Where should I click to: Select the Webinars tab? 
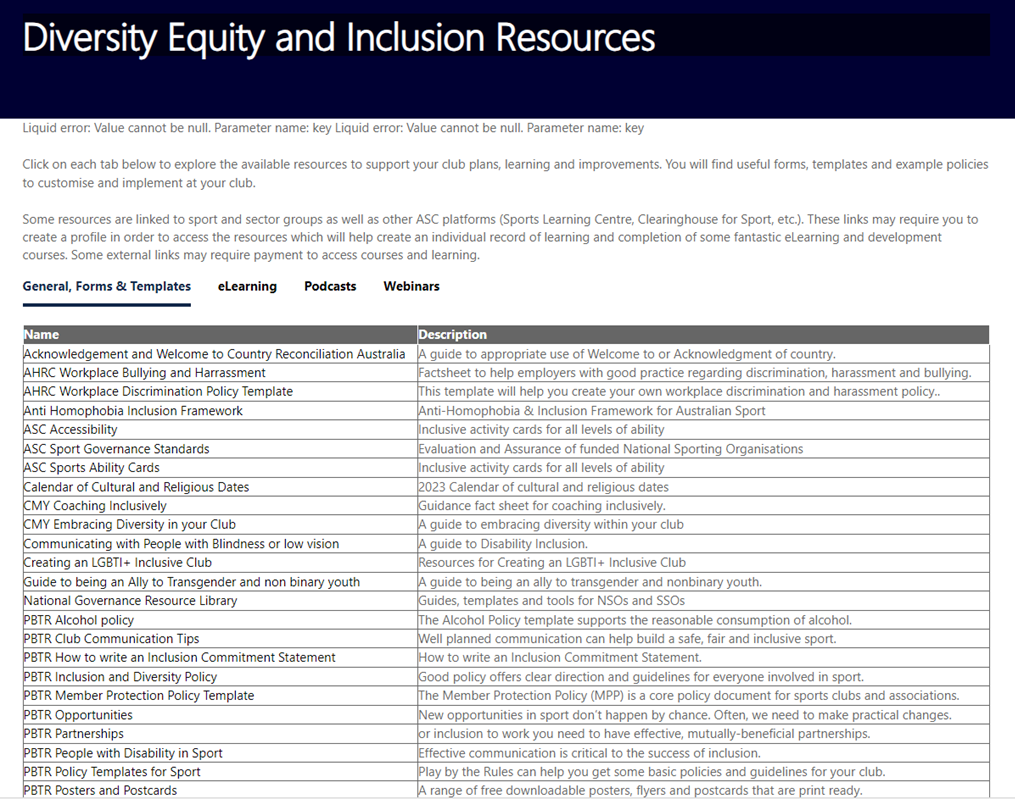411,286
